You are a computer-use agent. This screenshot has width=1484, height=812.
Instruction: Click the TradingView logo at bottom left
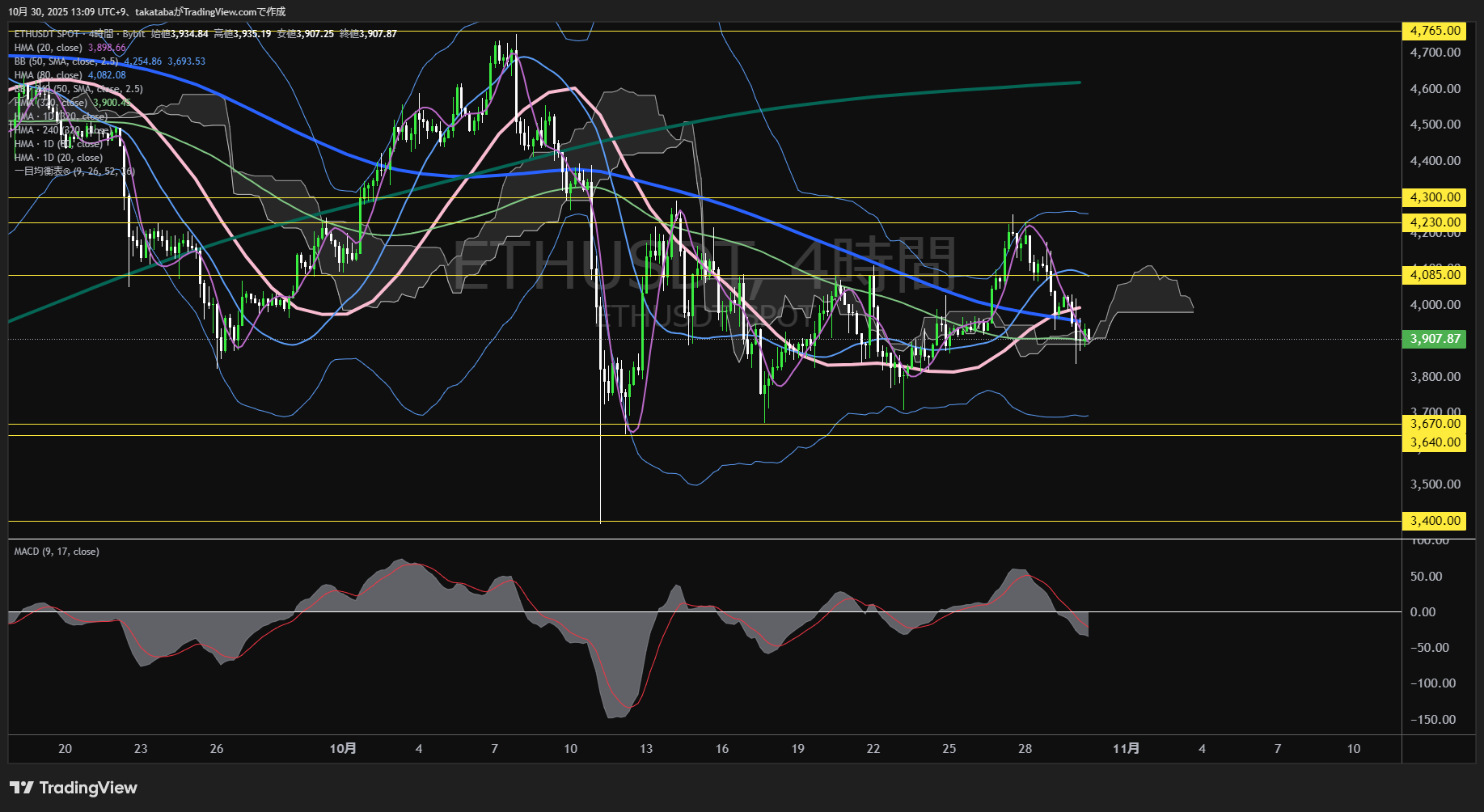pyautogui.click(x=74, y=788)
